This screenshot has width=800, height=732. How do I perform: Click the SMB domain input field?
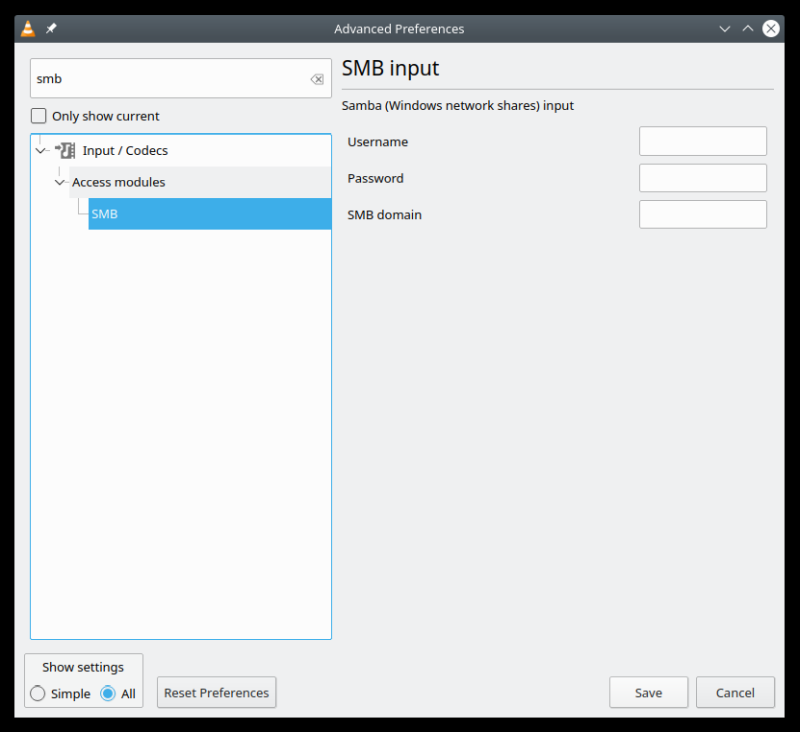point(702,213)
